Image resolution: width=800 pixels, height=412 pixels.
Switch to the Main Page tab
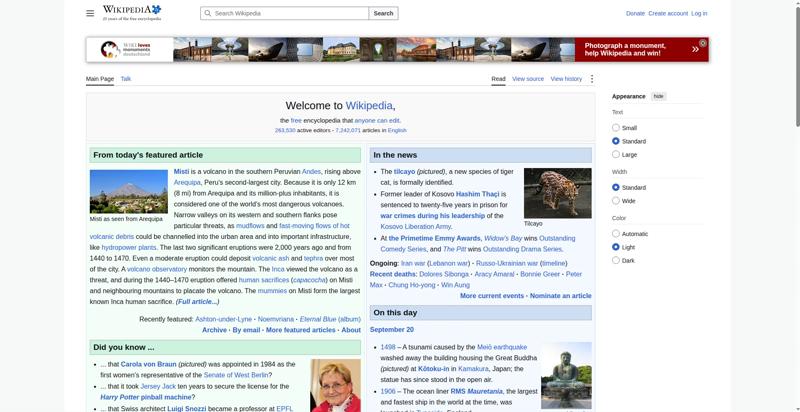100,79
